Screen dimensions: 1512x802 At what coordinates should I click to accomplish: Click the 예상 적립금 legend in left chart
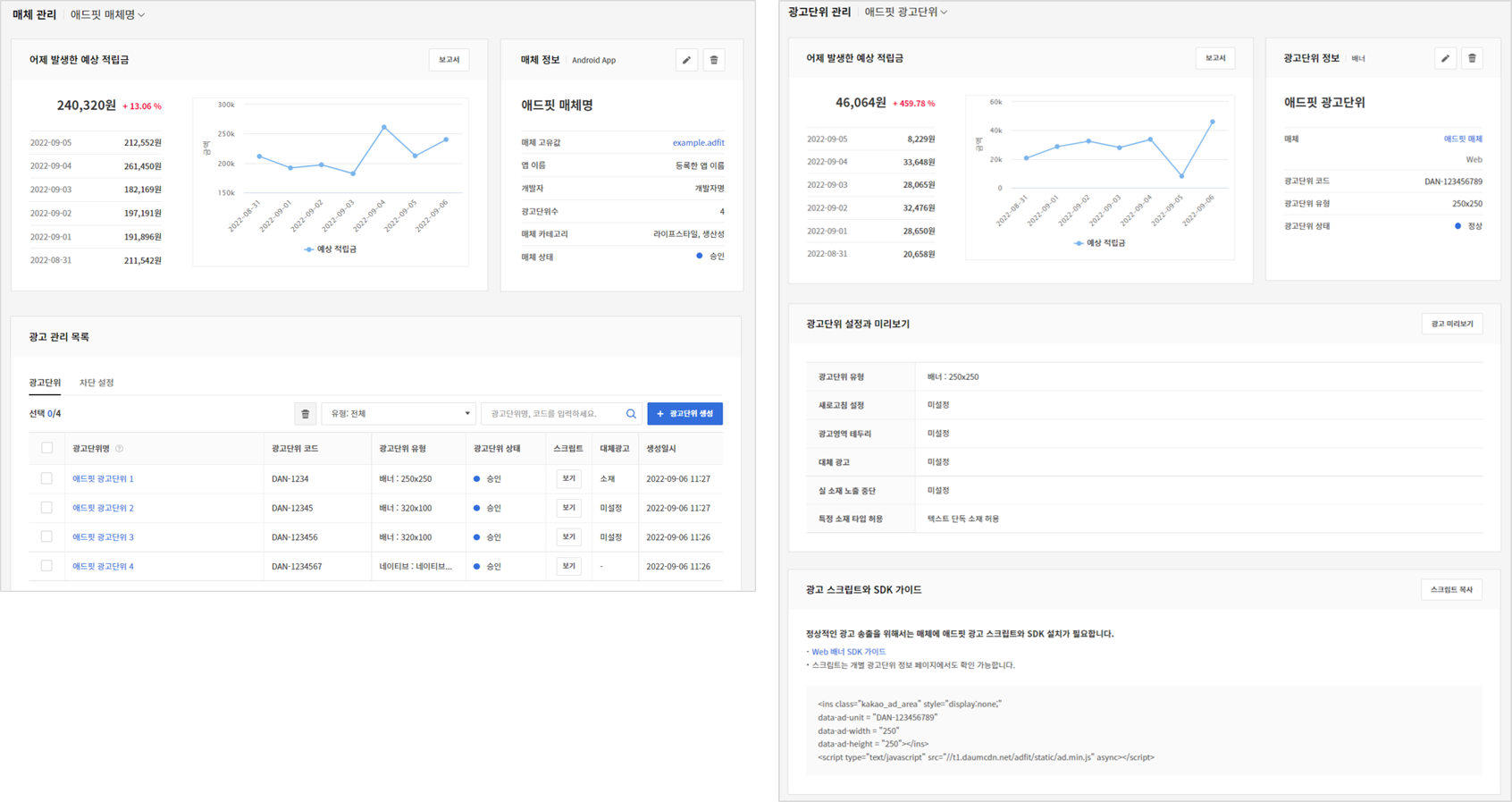point(331,249)
